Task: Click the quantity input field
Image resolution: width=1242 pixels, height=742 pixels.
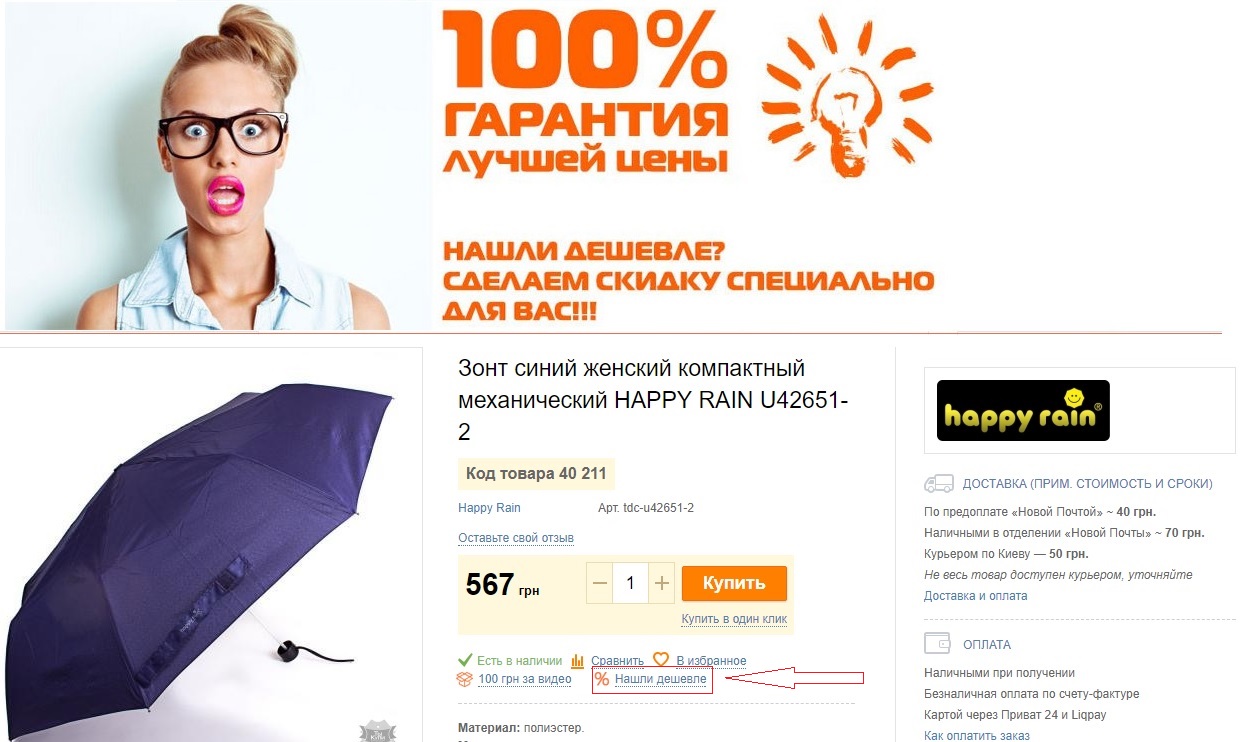Action: click(x=630, y=583)
